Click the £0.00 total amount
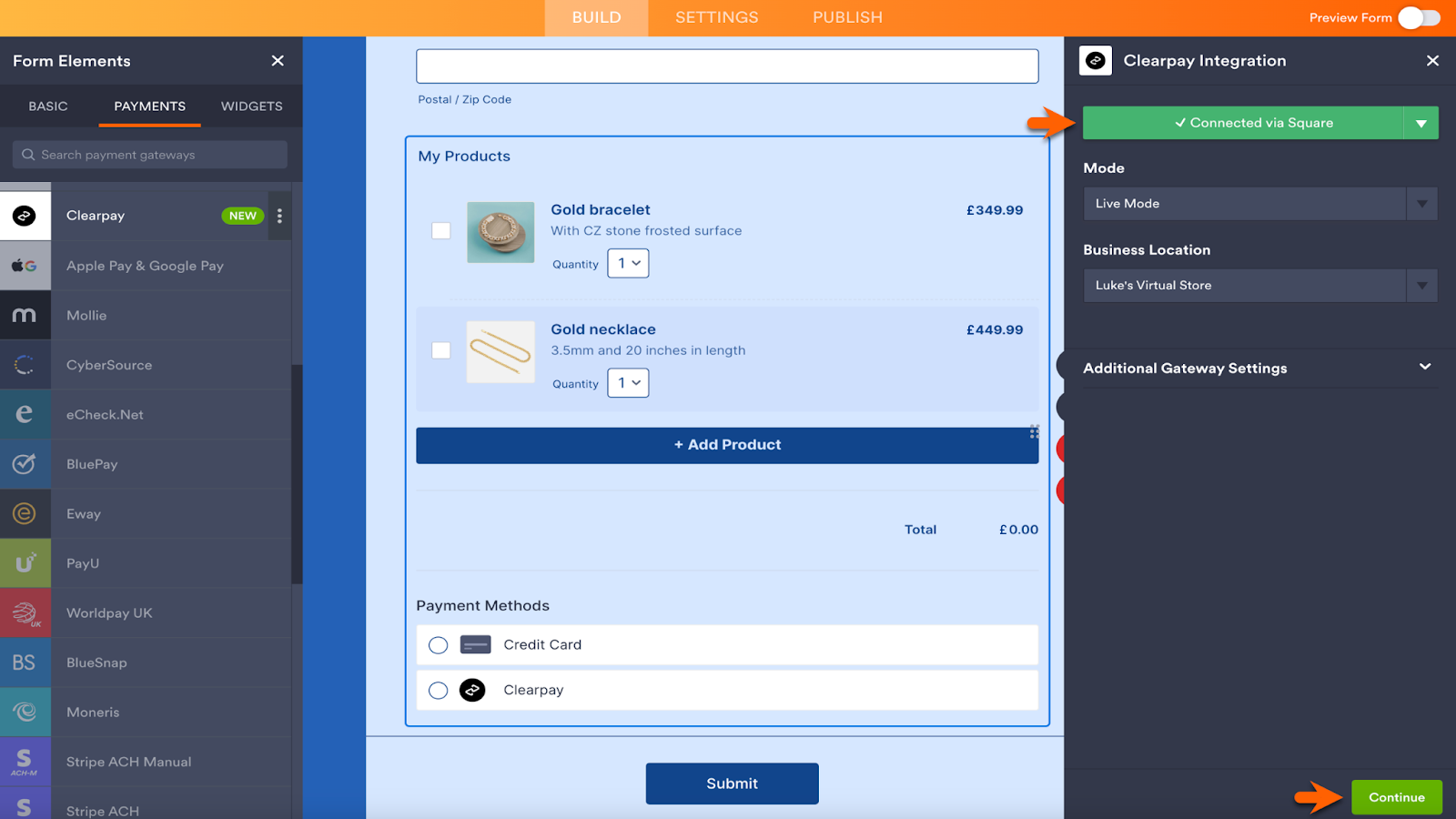1456x819 pixels. 1018,530
